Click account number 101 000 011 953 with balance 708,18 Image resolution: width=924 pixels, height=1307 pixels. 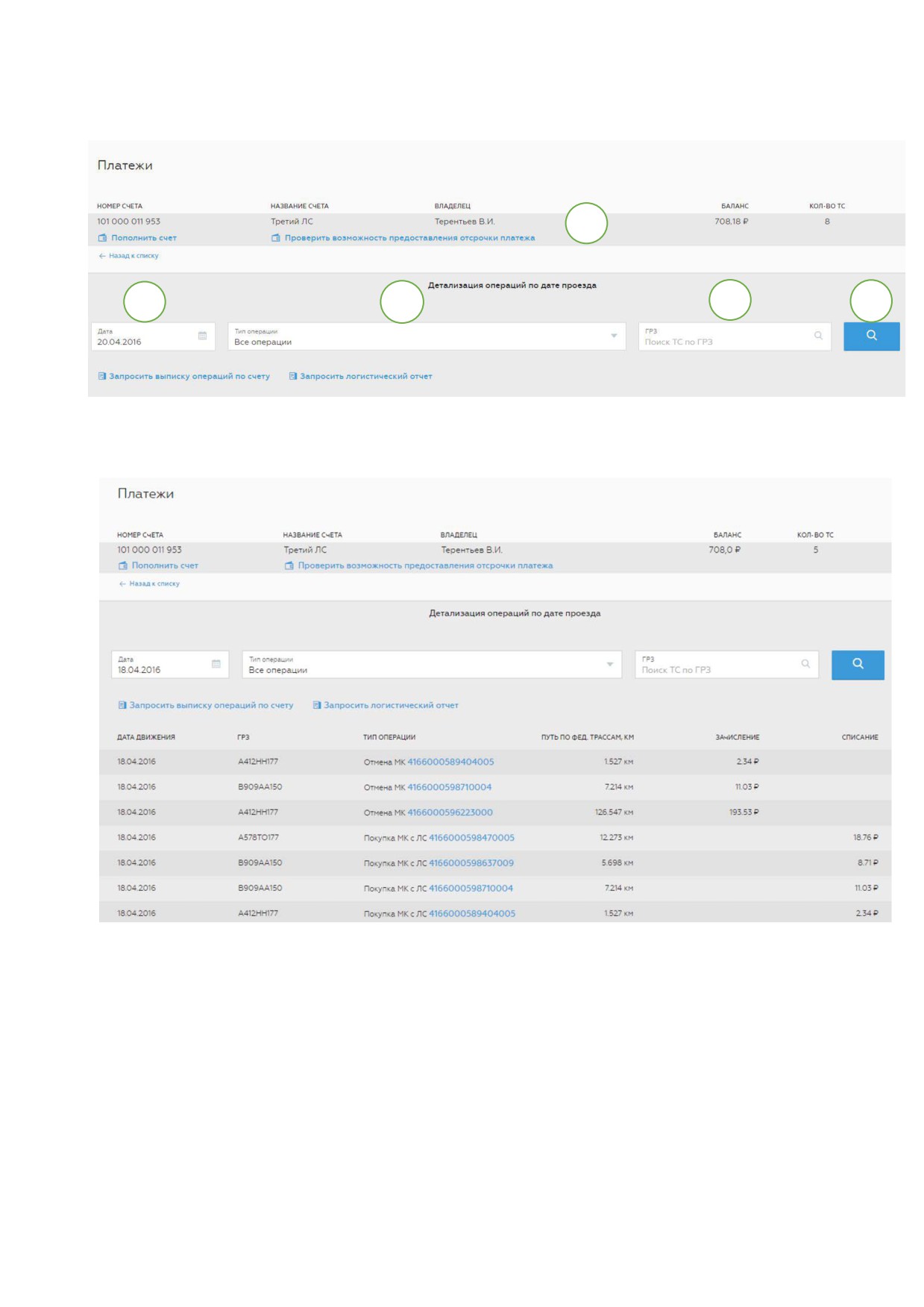click(128, 222)
